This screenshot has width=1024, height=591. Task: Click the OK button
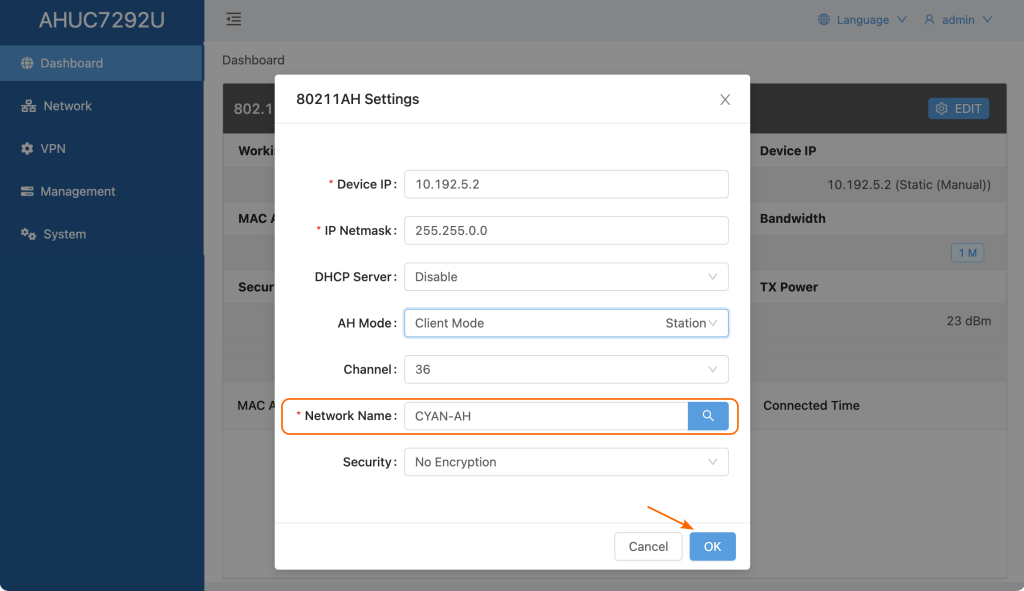pos(712,547)
